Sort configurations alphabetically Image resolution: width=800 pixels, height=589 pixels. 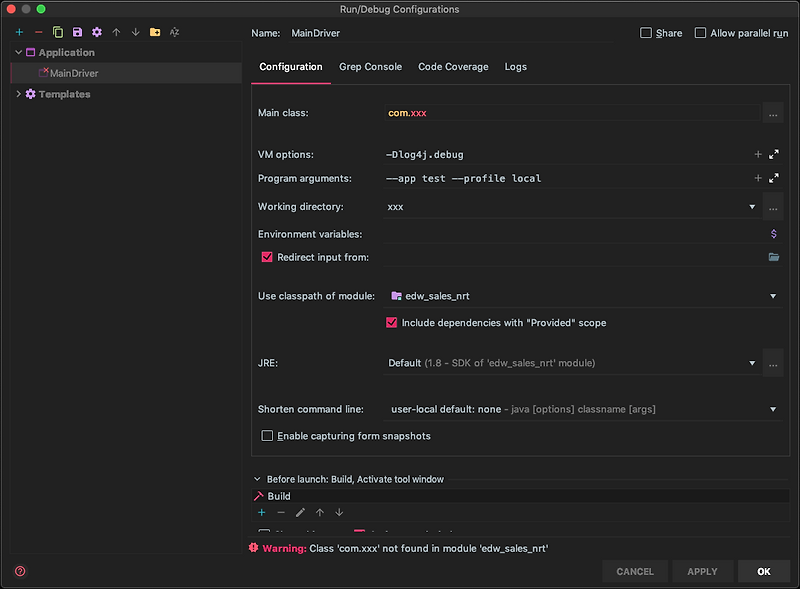(x=173, y=32)
